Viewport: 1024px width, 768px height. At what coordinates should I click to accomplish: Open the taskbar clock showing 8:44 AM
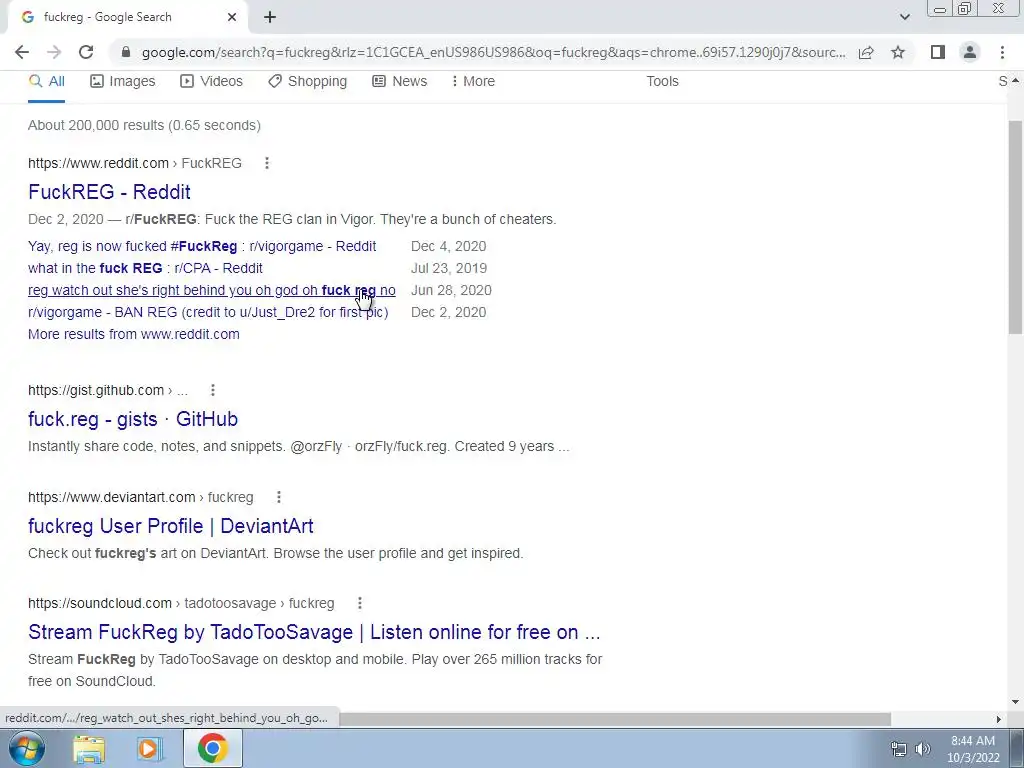pos(973,749)
